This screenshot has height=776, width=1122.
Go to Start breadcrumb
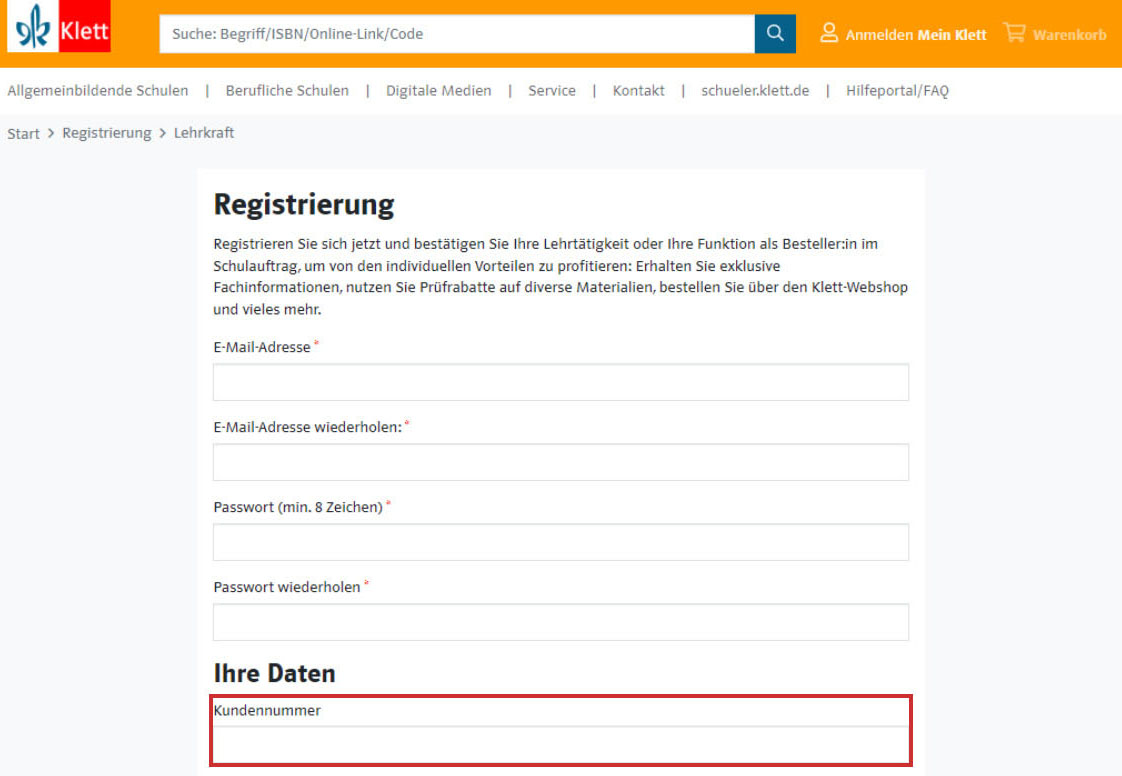pyautogui.click(x=24, y=134)
